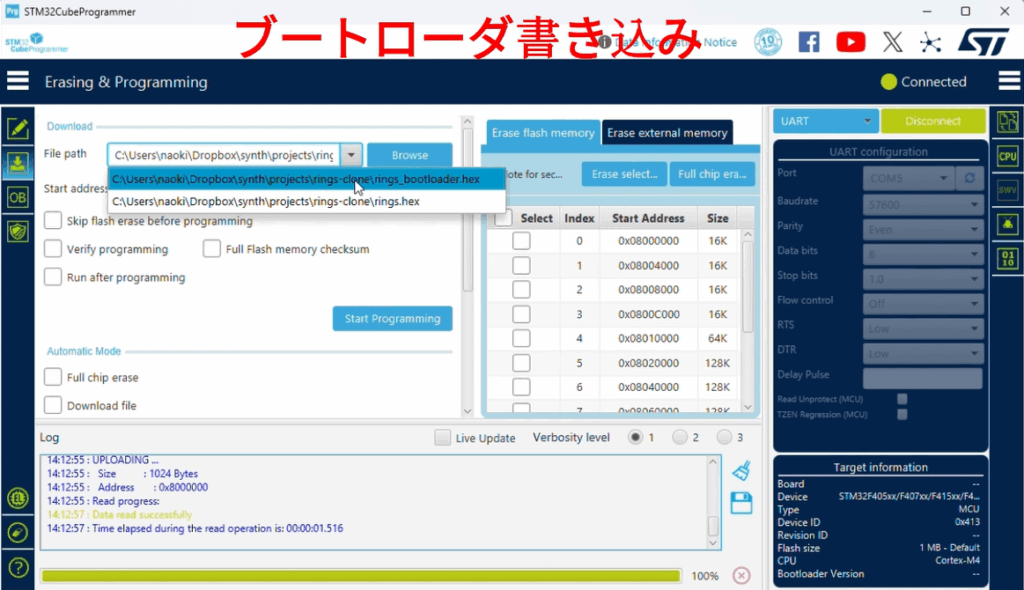Toggle Live Update checkbox

point(442,437)
